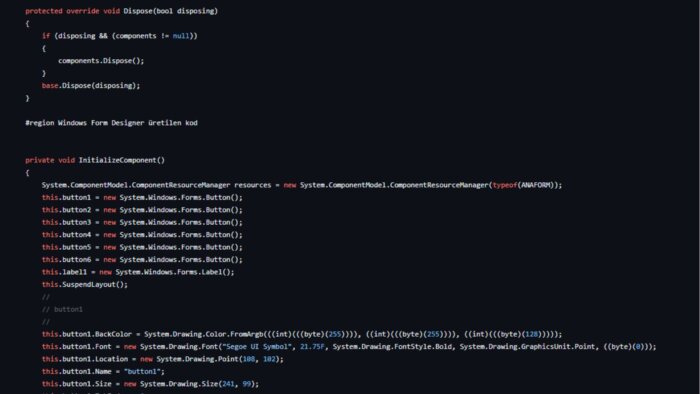
Task: Click 'private void InitializeComponent()' declaration
Action: (x=95, y=160)
